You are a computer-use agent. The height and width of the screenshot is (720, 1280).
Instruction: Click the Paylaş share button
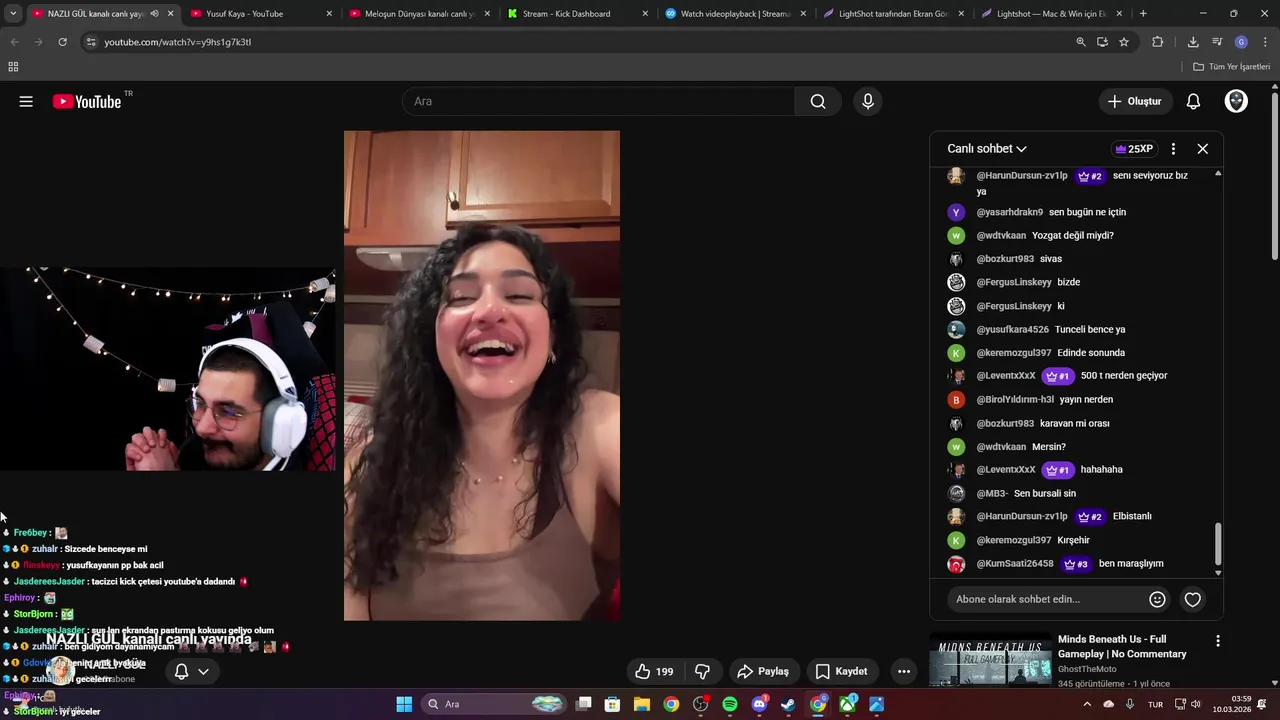click(x=763, y=671)
